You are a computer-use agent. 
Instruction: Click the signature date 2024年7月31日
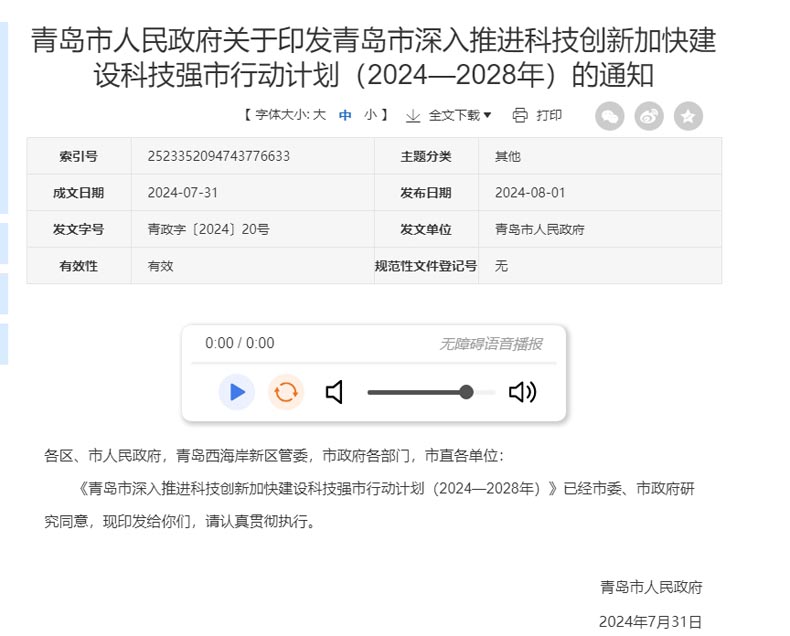(650, 621)
